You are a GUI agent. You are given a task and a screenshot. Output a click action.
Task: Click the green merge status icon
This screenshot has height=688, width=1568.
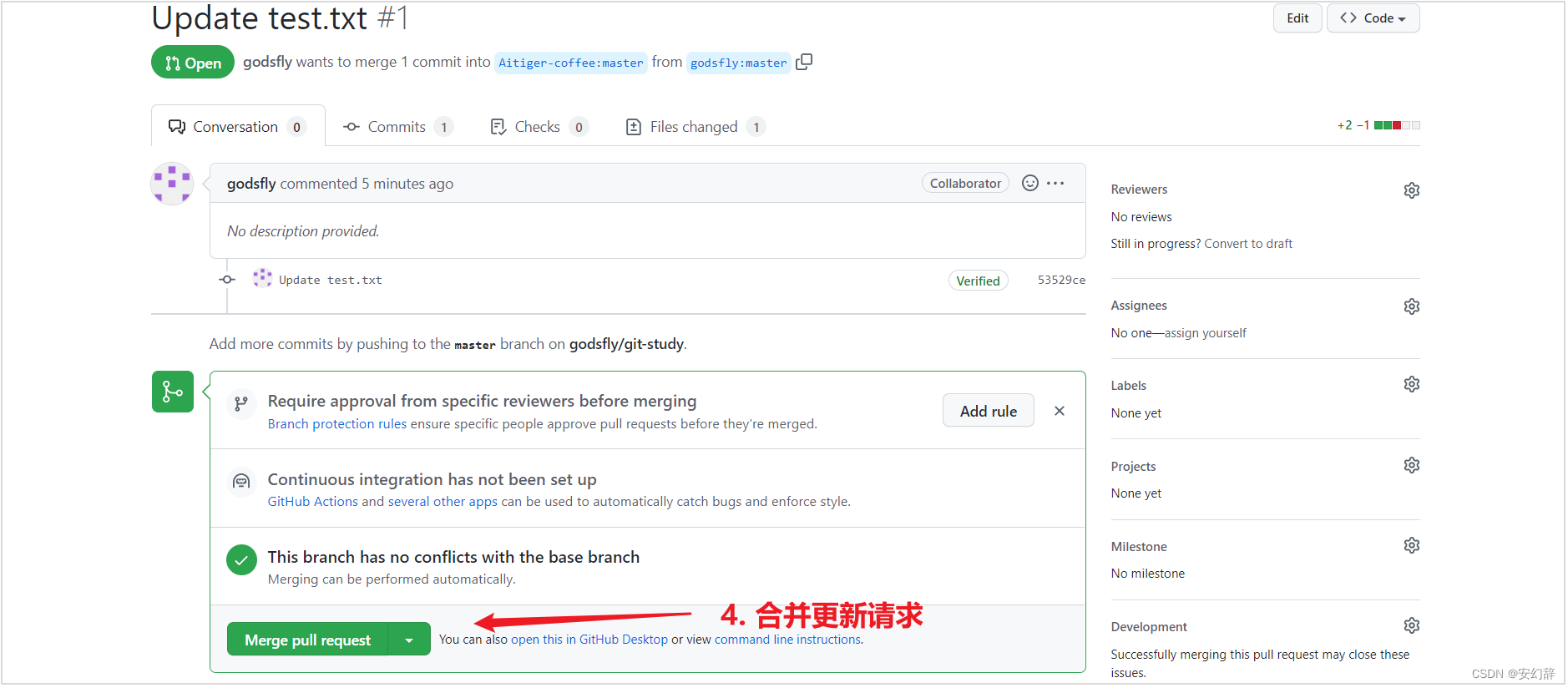[173, 392]
